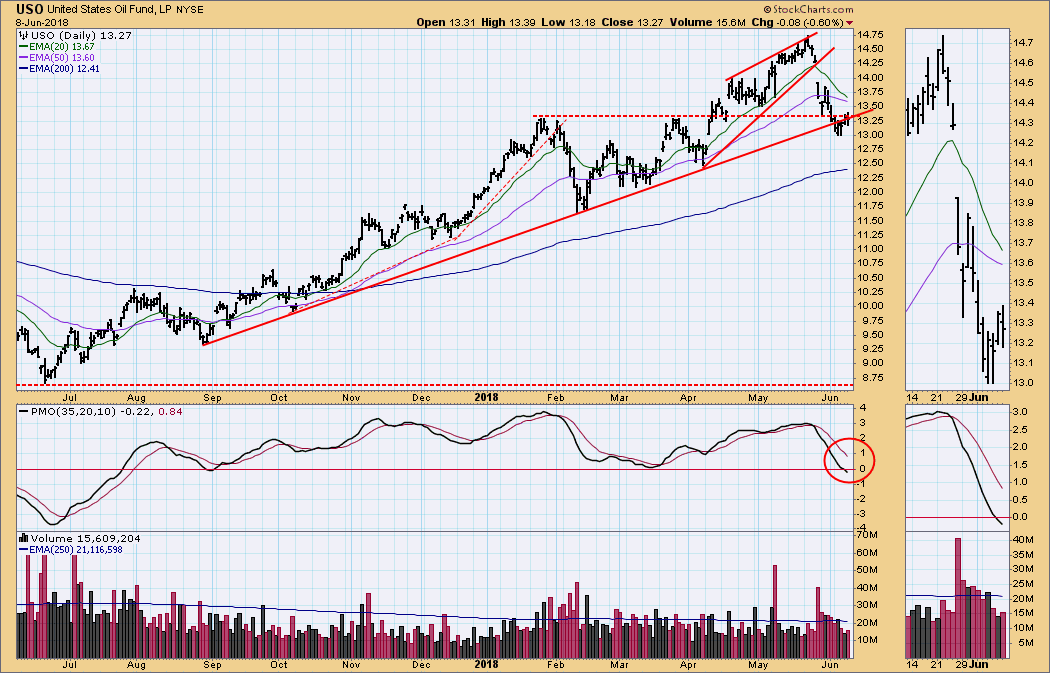Click the 35M label on zoomed volume axis

1023,554
